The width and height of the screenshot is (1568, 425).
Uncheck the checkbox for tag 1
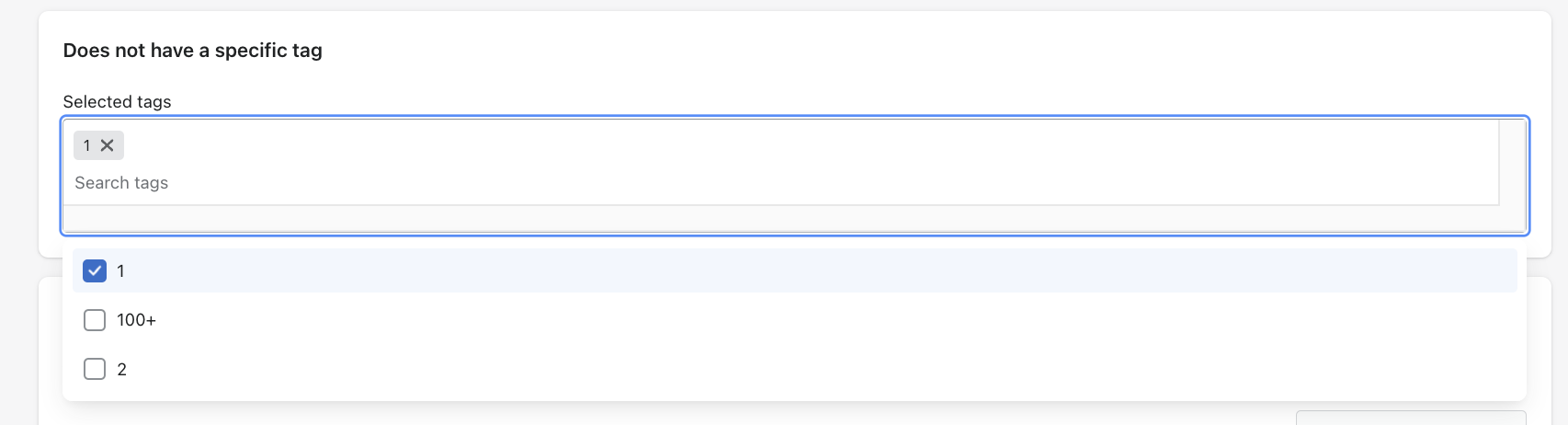pos(95,270)
